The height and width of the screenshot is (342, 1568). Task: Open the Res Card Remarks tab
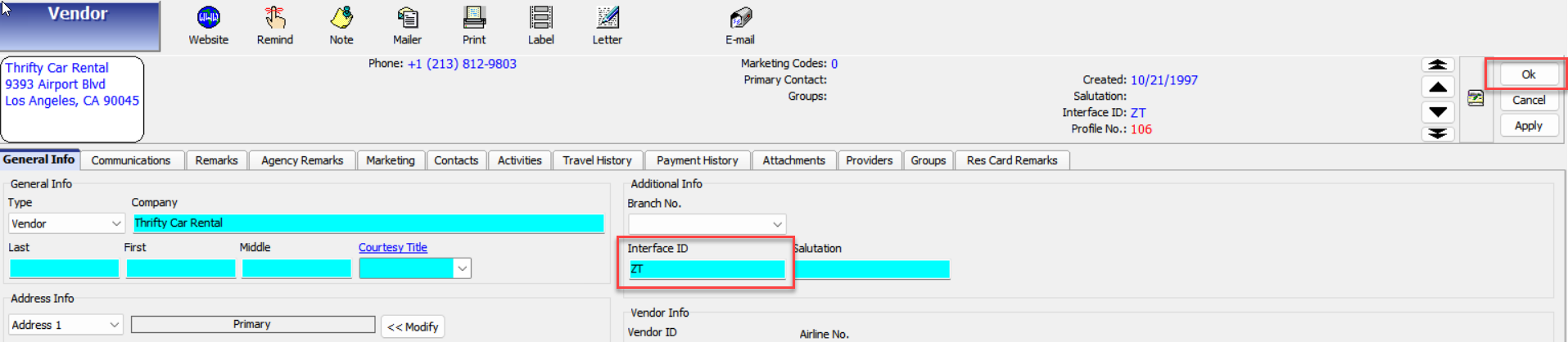tap(1012, 160)
